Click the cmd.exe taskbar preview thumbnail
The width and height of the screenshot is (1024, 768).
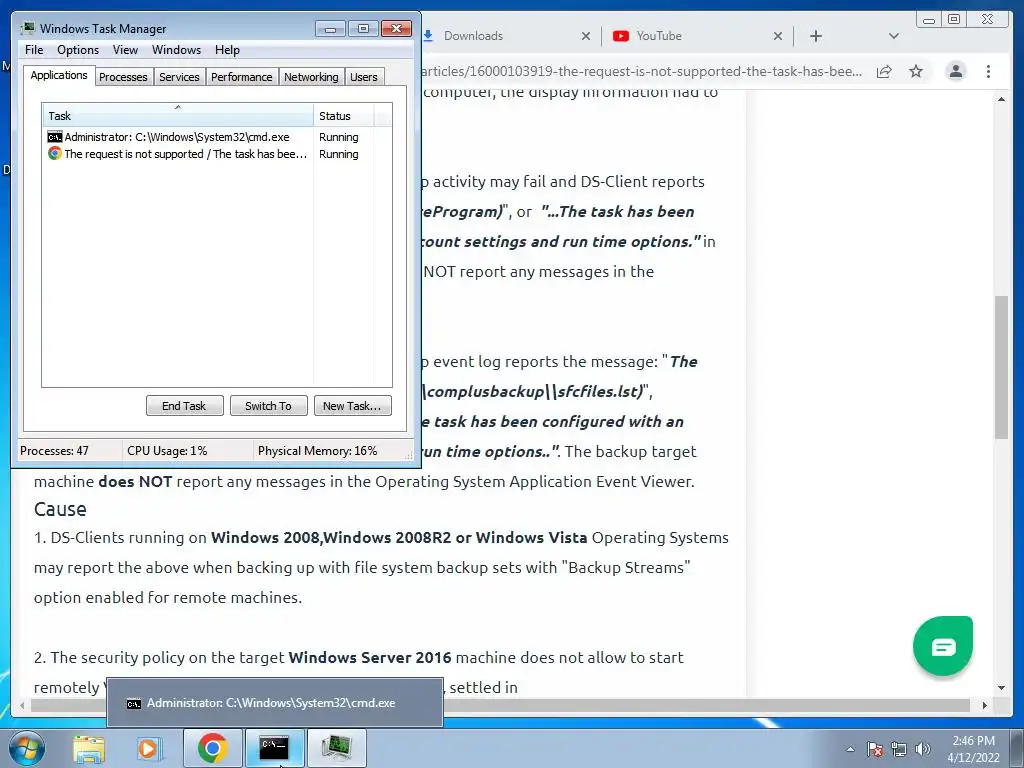275,703
